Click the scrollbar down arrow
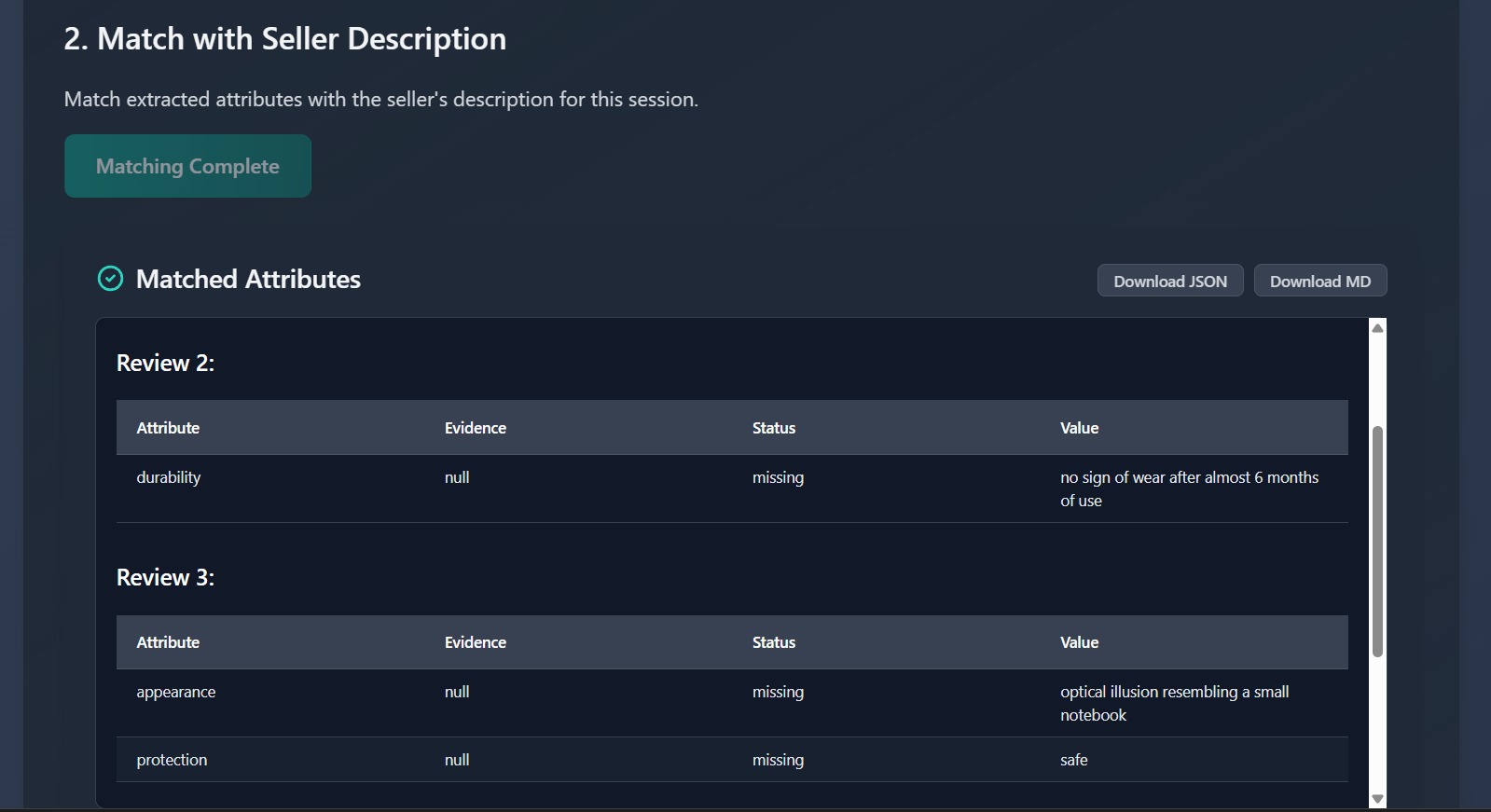The image size is (1491, 812). pyautogui.click(x=1377, y=799)
